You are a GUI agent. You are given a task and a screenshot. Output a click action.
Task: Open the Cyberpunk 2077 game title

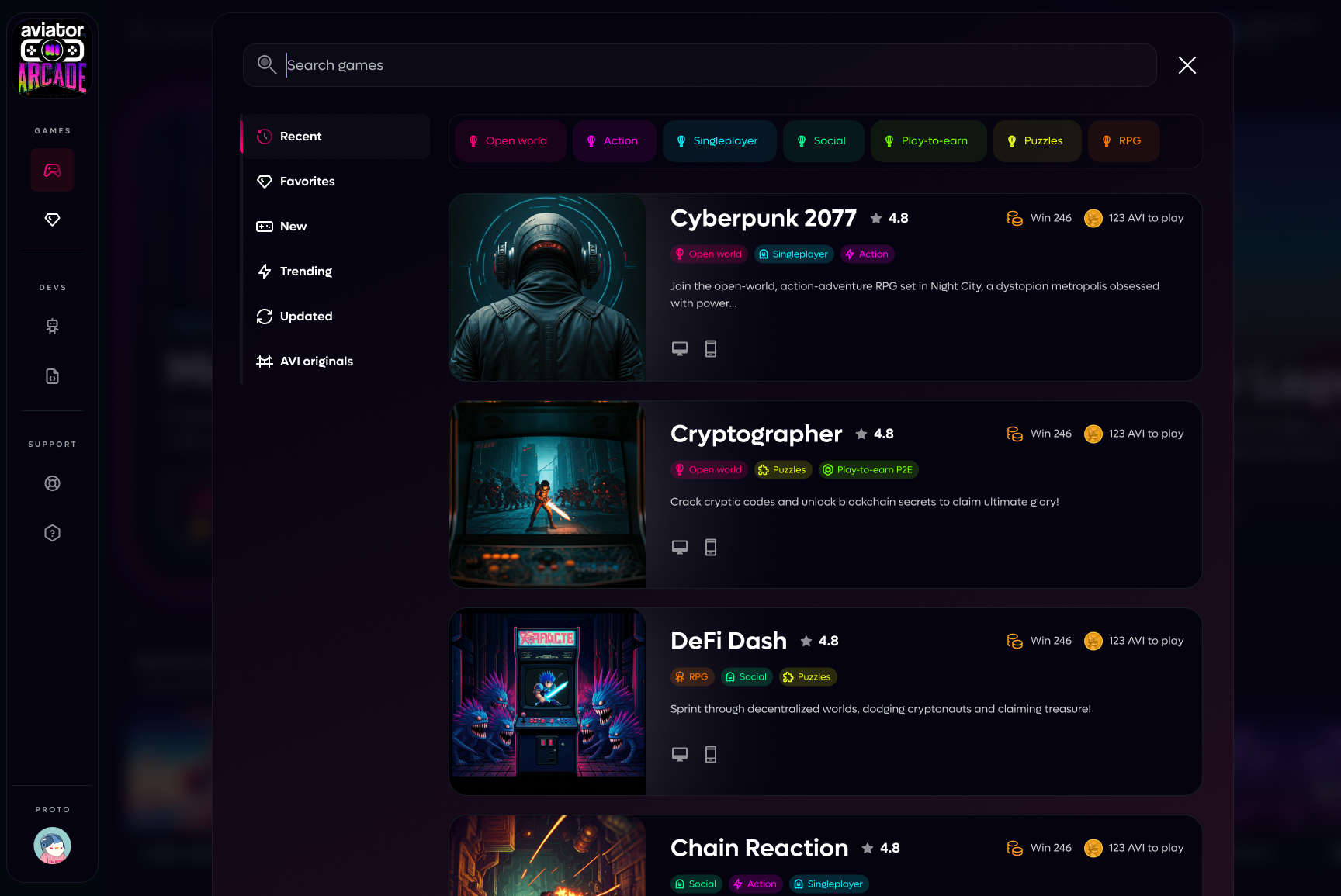pos(764,219)
